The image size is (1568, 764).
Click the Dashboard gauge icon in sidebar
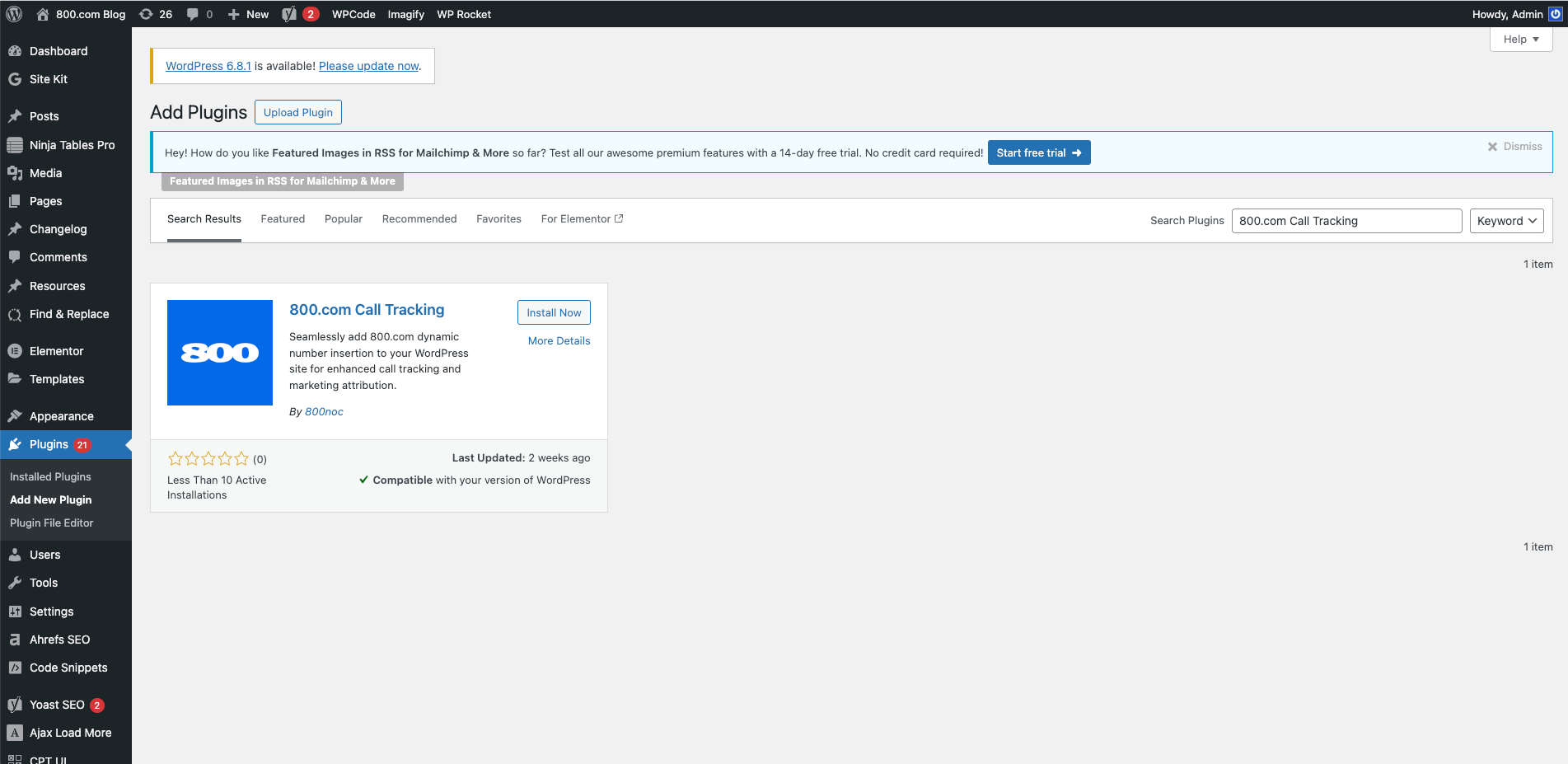tap(15, 51)
